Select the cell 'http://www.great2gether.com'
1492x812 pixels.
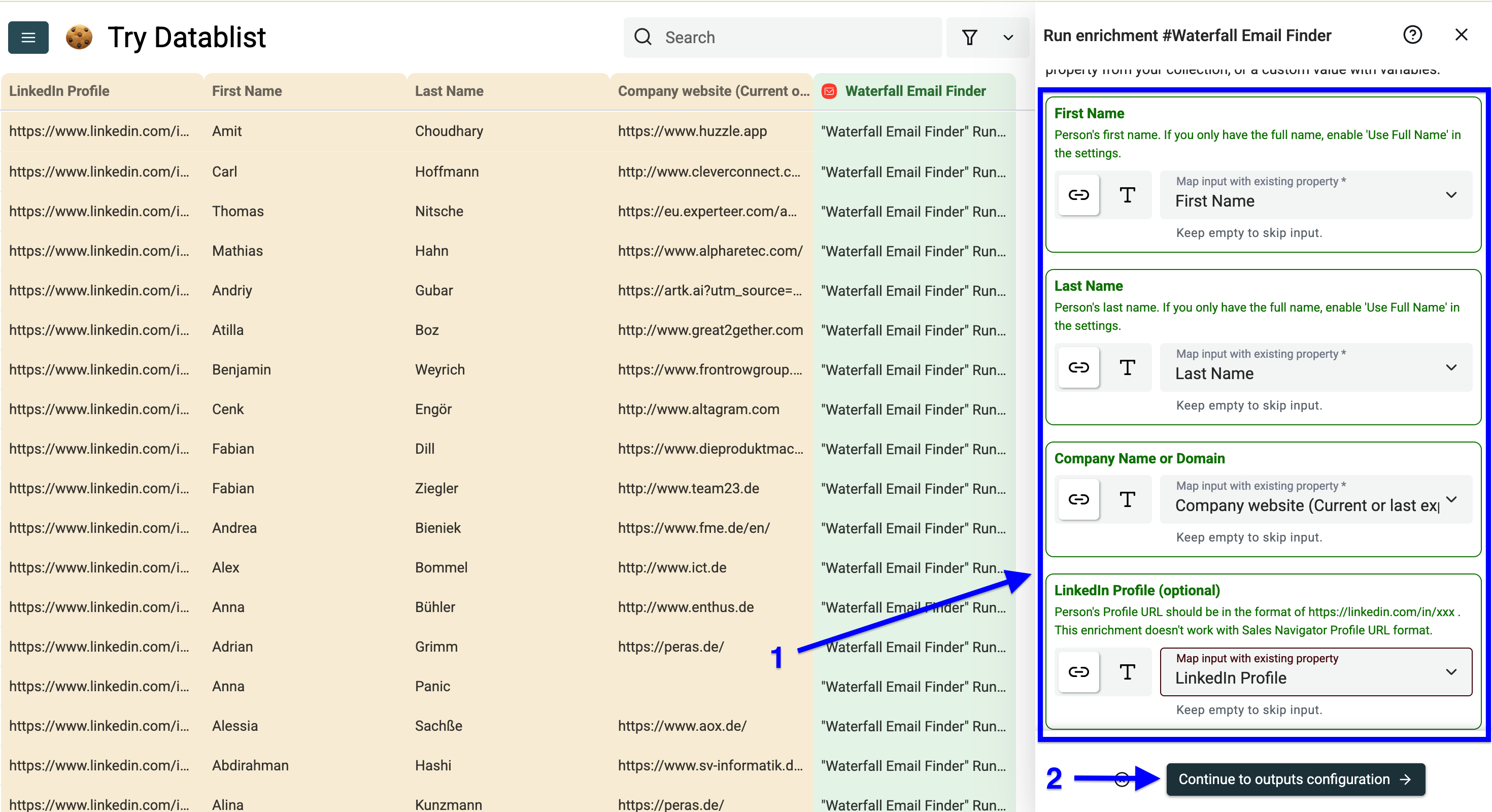[x=711, y=330]
